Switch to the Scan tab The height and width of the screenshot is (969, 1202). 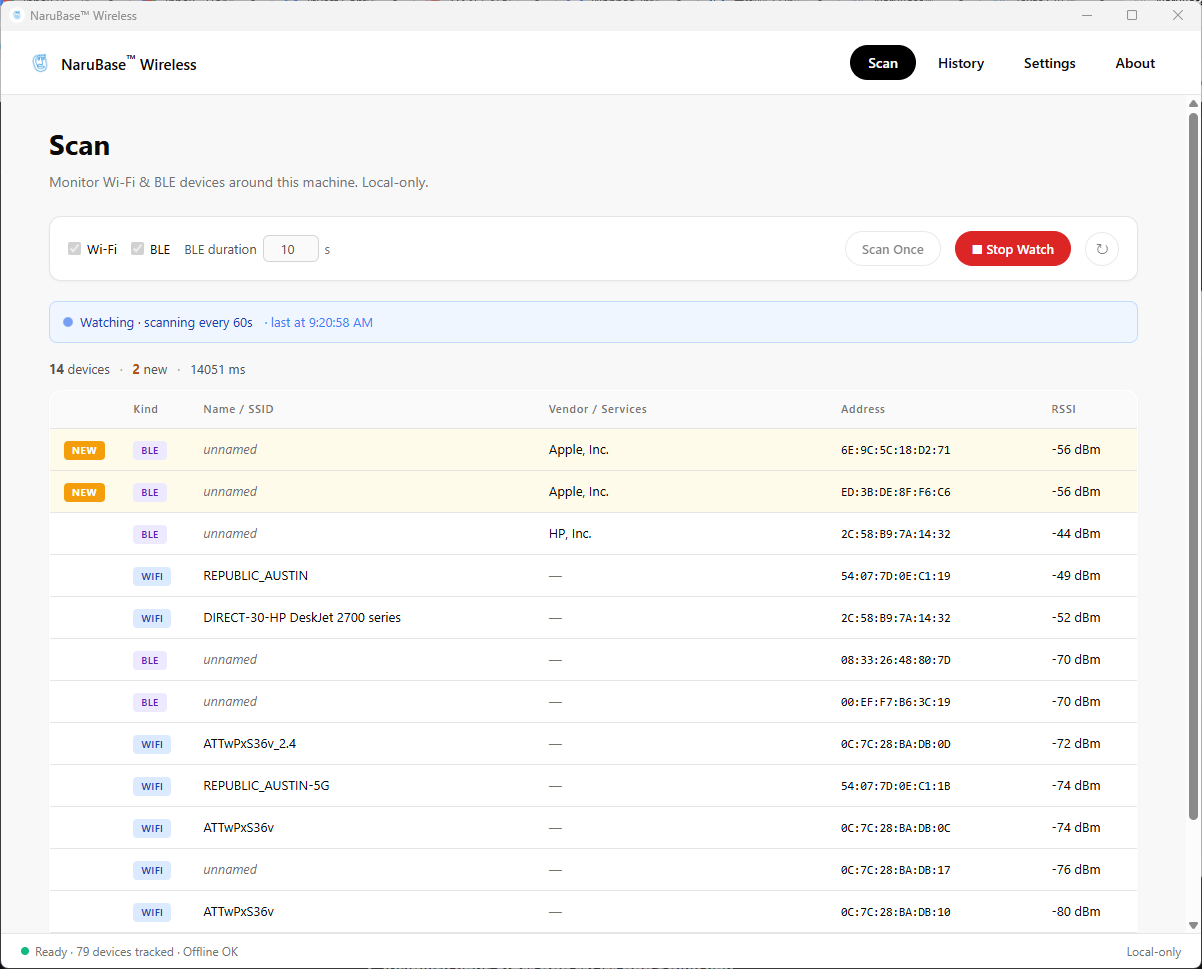pos(883,63)
